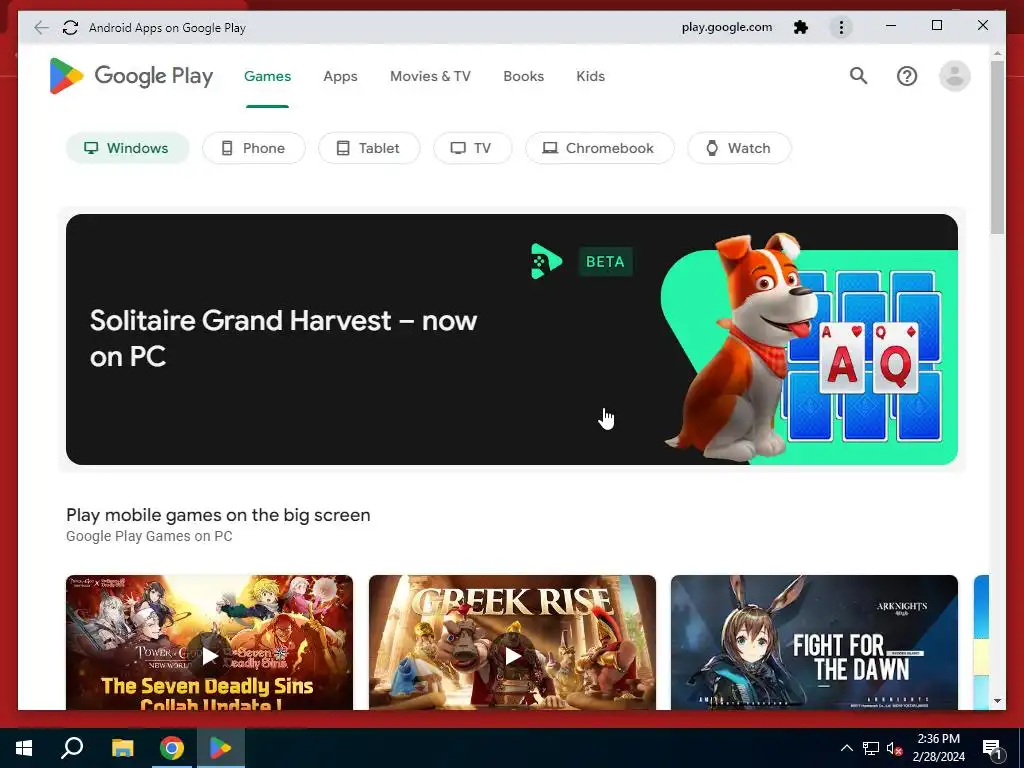Open the three-dot app menu
Screen dimensions: 1024x768
[x=841, y=27]
